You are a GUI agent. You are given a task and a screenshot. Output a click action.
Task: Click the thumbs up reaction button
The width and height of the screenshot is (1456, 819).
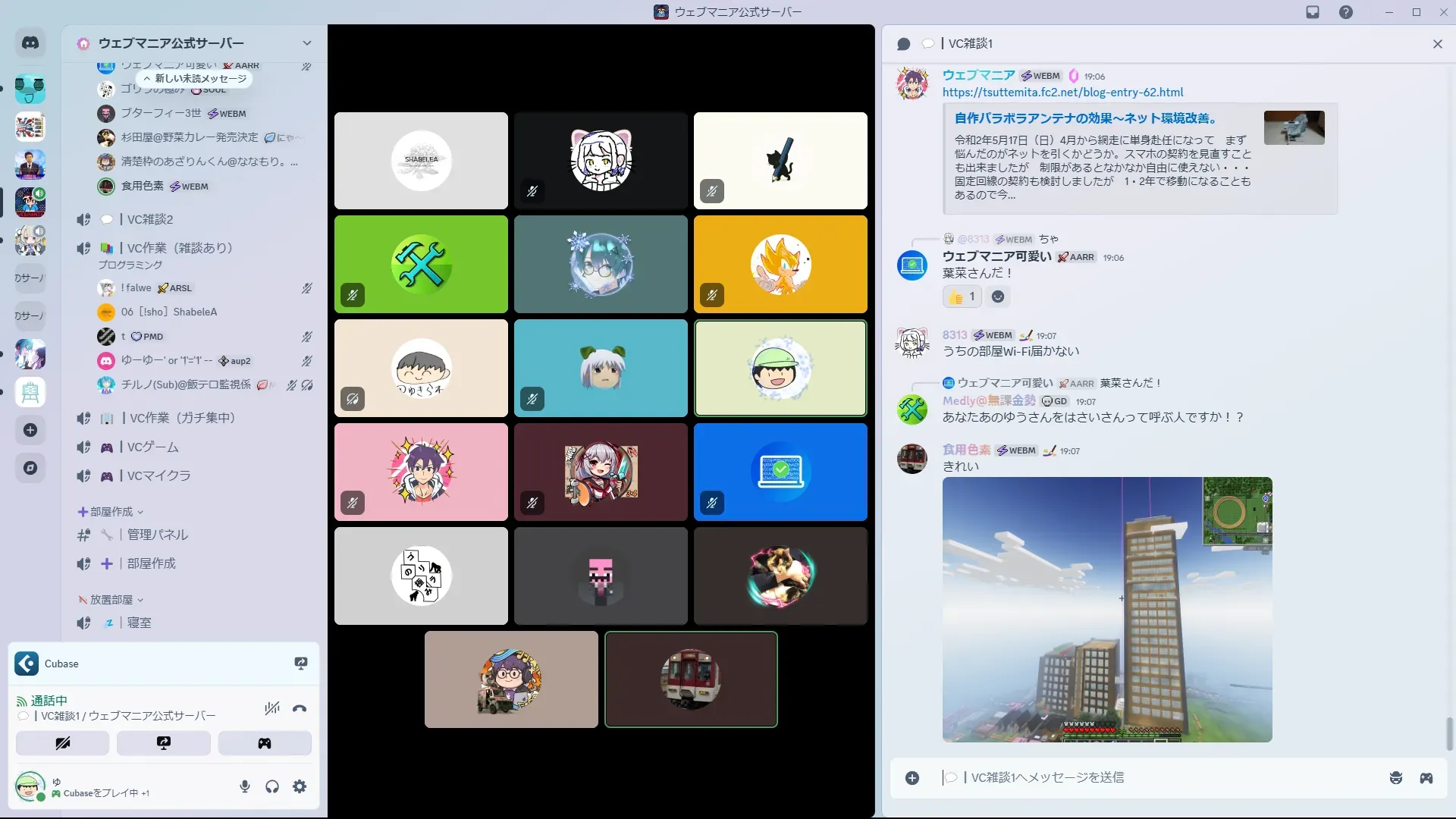[962, 297]
